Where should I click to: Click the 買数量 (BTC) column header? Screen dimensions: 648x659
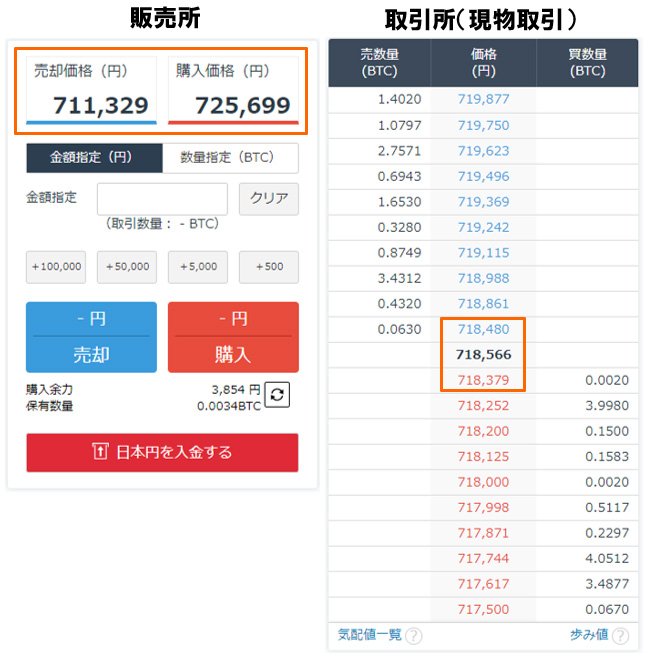(587, 63)
